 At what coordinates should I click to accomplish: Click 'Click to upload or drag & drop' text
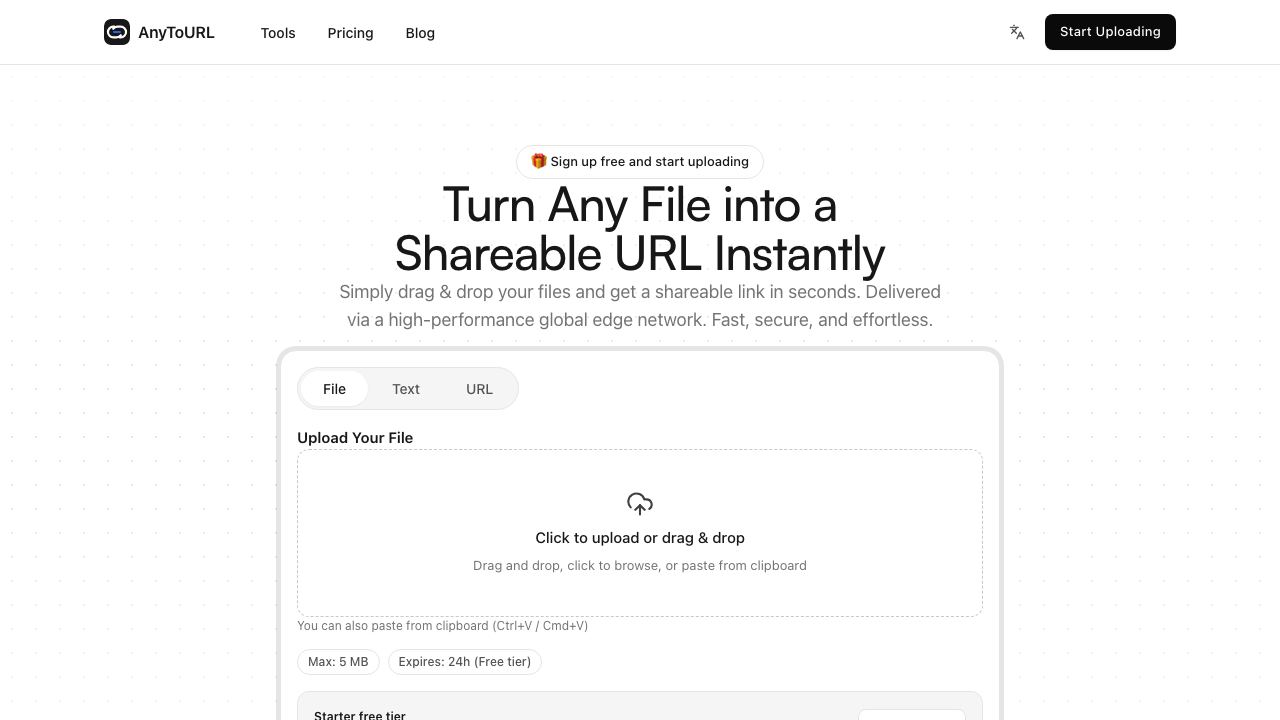(x=640, y=538)
